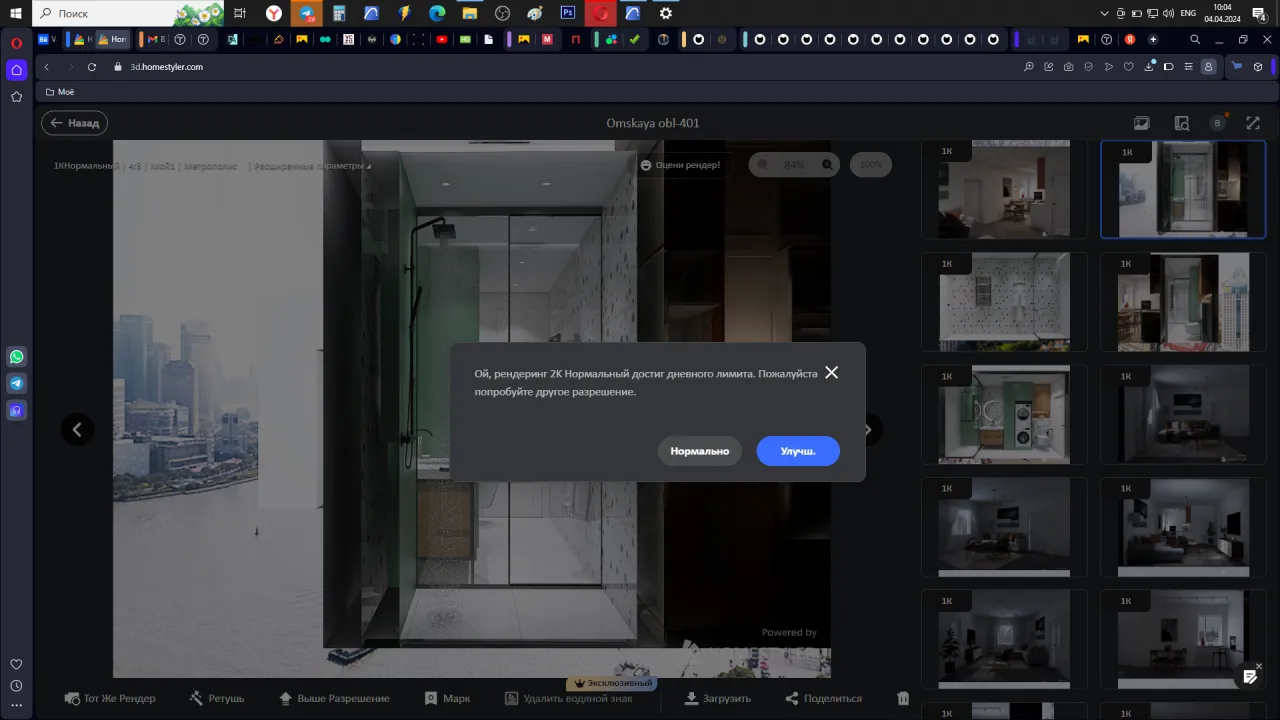
Task: Select the white tiled bathroom thumbnail
Action: pyautogui.click(x=1003, y=301)
